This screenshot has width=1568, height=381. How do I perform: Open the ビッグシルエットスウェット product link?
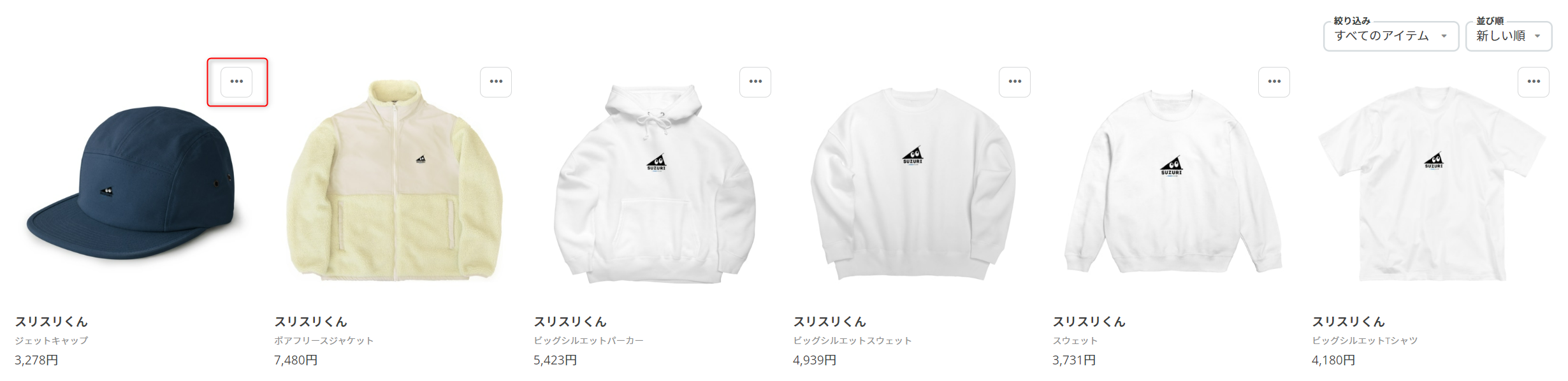[x=852, y=341]
